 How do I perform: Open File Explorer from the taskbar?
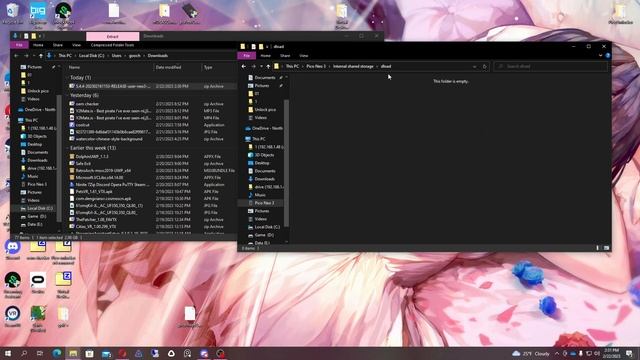pos(73,353)
